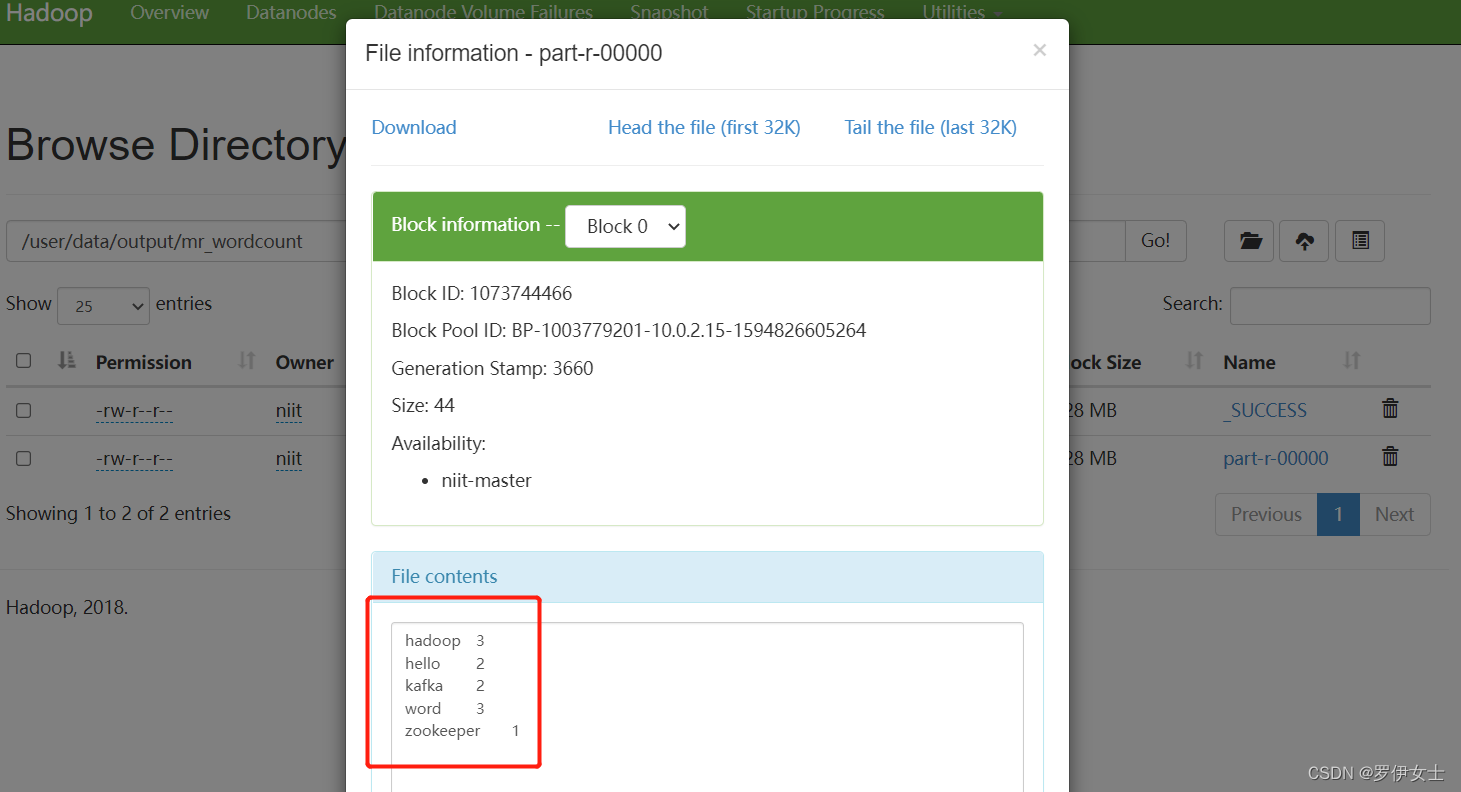Click owner niit in the part-r-00000 row
Screen dimensions: 1461x792
pyautogui.click(x=289, y=458)
